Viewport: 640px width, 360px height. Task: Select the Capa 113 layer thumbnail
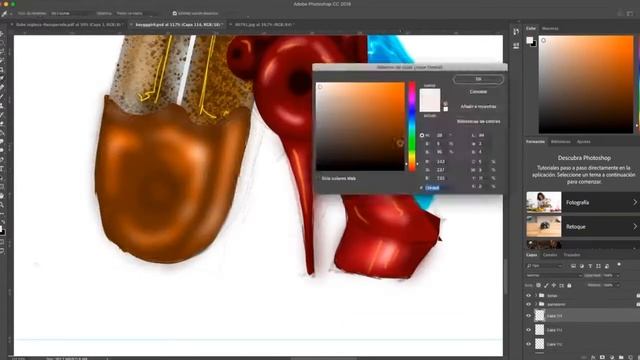(540, 330)
